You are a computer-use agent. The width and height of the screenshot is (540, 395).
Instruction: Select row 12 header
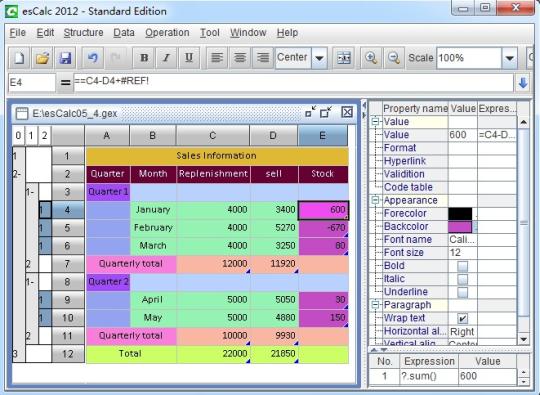click(x=68, y=354)
